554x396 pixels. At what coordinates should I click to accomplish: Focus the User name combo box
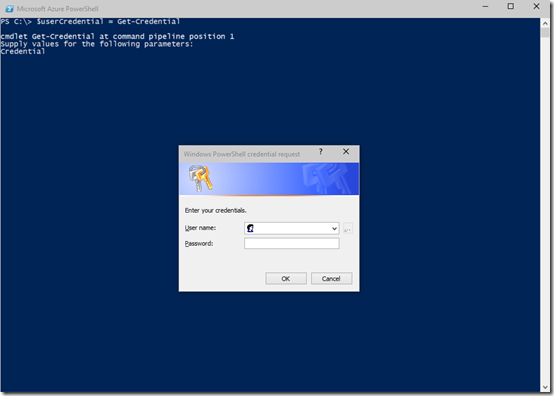pos(291,228)
